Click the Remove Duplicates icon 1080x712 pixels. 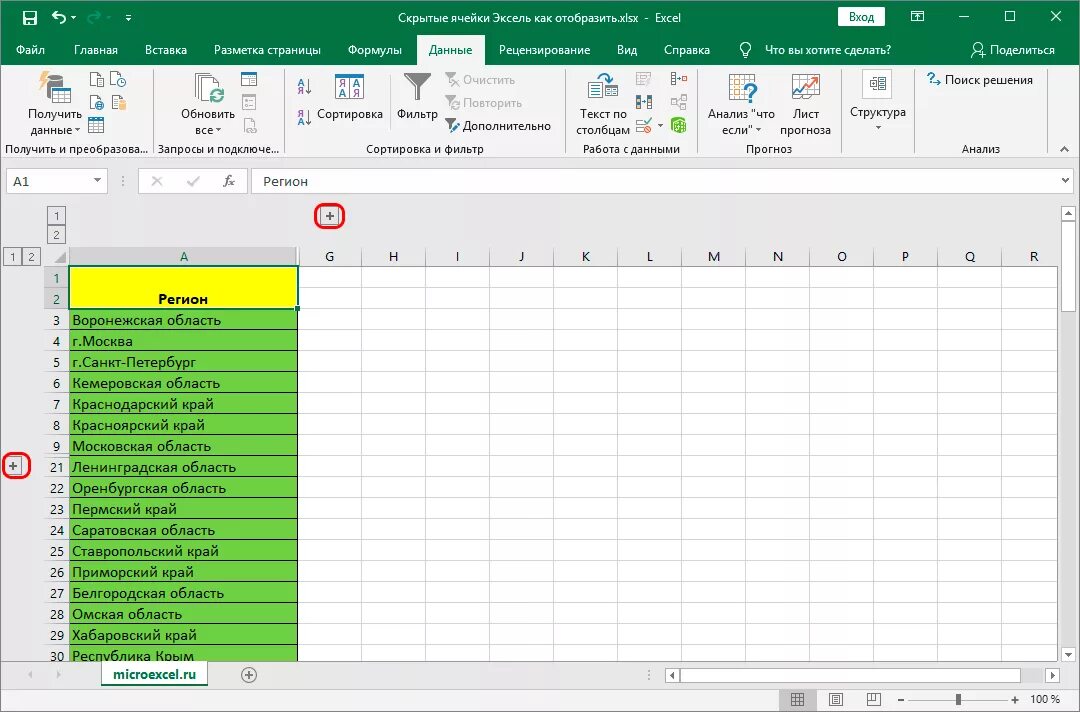point(644,103)
